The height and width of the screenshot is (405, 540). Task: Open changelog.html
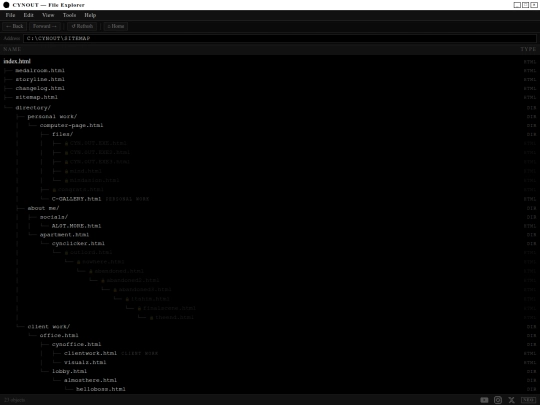tap(40, 89)
